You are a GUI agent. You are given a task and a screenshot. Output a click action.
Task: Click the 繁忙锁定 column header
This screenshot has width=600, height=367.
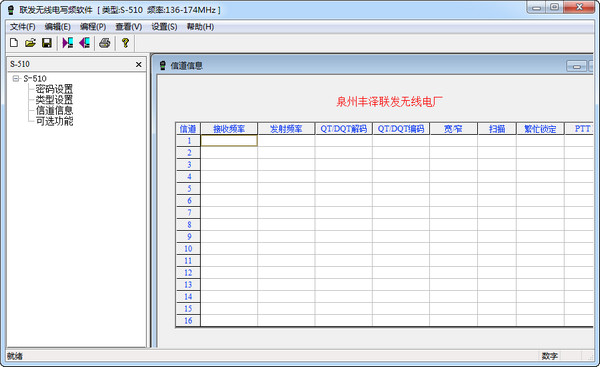click(x=540, y=129)
